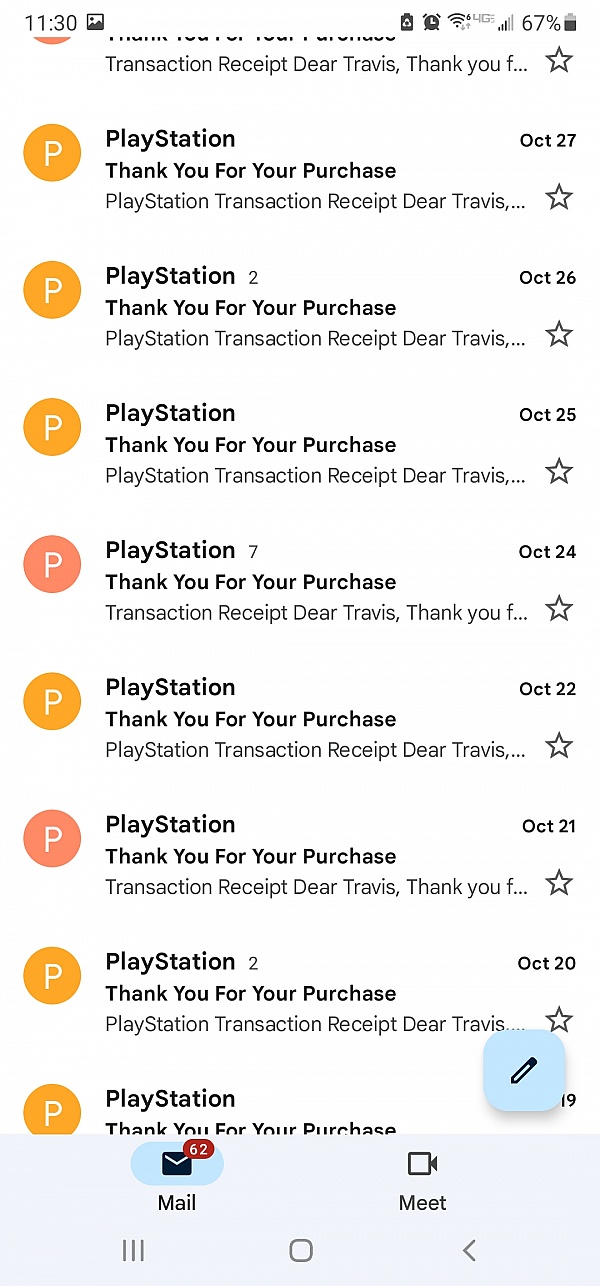Tap the recent apps icon in the navigation bar
The image size is (600, 1286).
tap(133, 1249)
